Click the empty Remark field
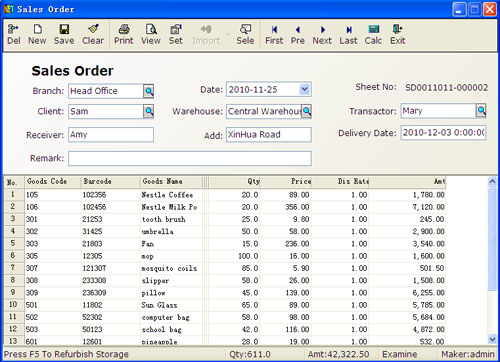Image resolution: width=500 pixels, height=362 pixels. 190,158
